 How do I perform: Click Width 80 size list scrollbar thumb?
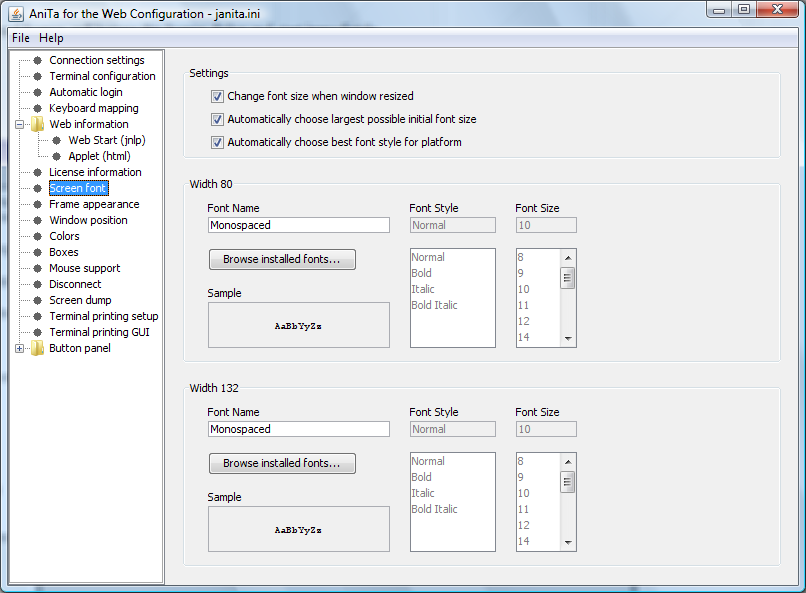pos(567,278)
